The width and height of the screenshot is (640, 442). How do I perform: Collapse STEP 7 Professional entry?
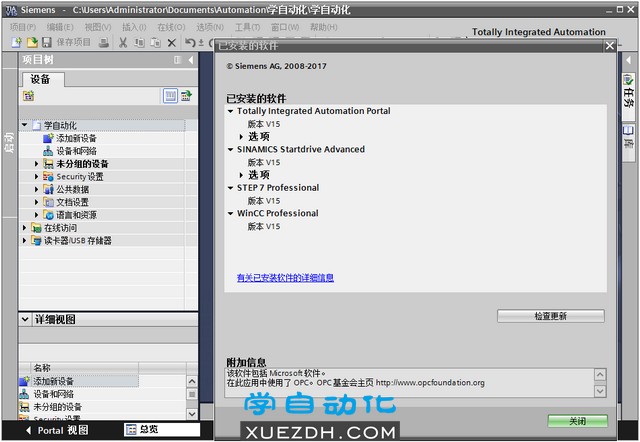[x=231, y=188]
